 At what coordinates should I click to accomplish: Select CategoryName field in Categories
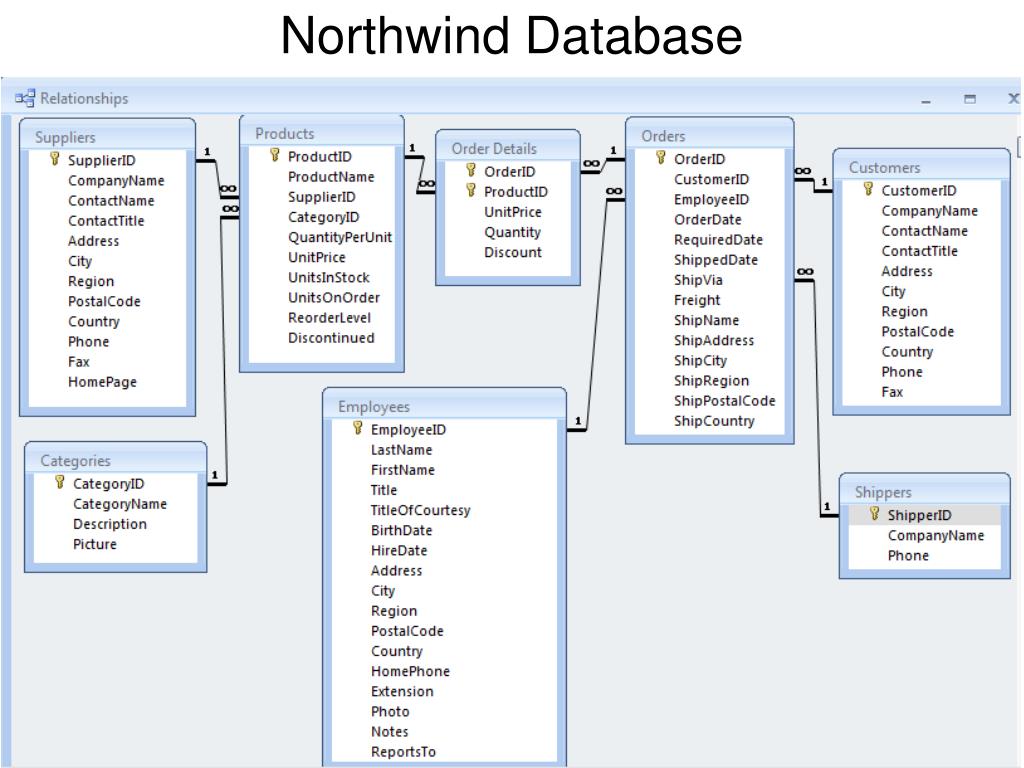pyautogui.click(x=120, y=504)
